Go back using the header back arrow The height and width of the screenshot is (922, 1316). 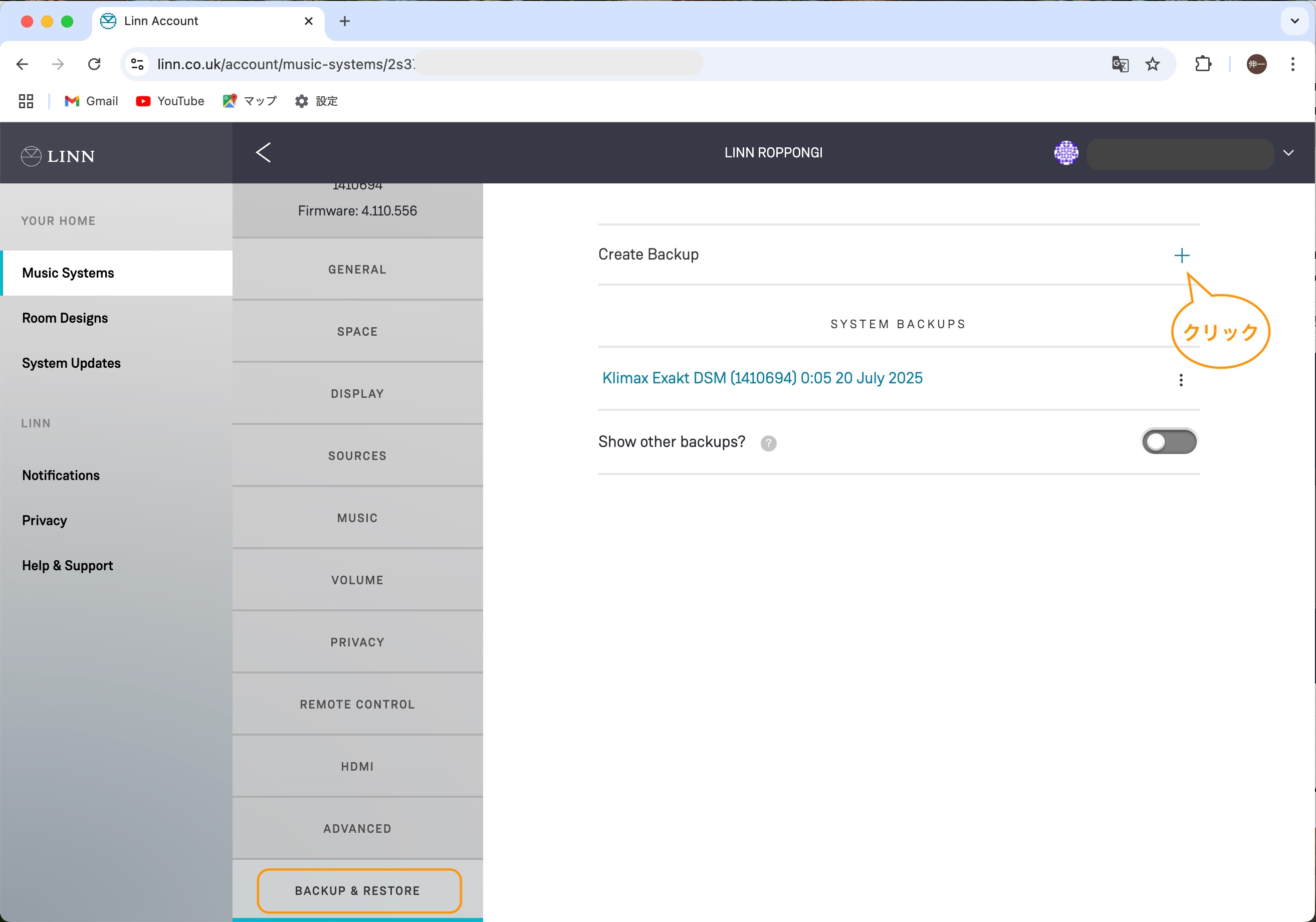click(x=263, y=152)
